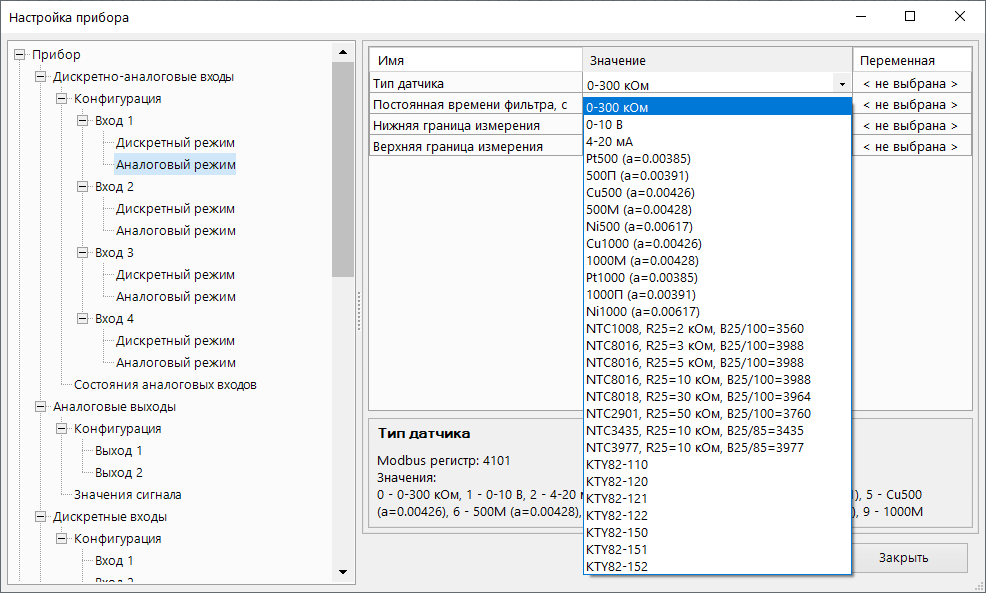Collapse the Вход 1 tree node
986x593 pixels.
(83, 121)
